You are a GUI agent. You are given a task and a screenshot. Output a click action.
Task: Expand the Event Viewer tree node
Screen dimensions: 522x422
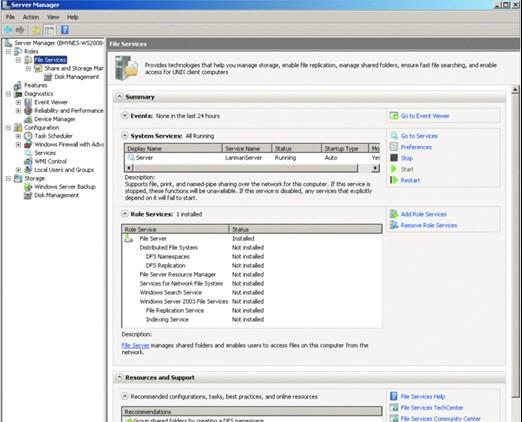tap(18, 102)
